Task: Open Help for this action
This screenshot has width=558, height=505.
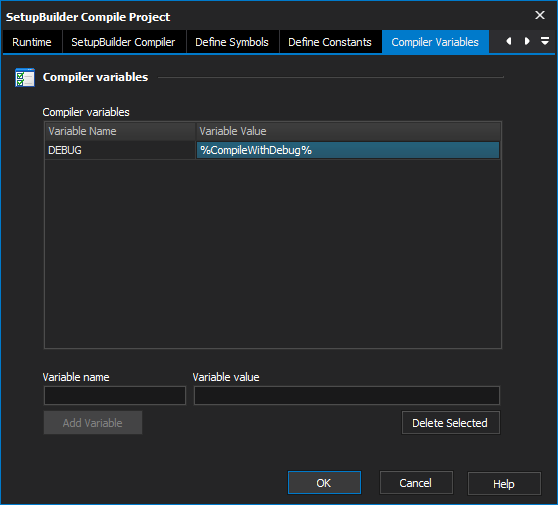Action: point(504,484)
